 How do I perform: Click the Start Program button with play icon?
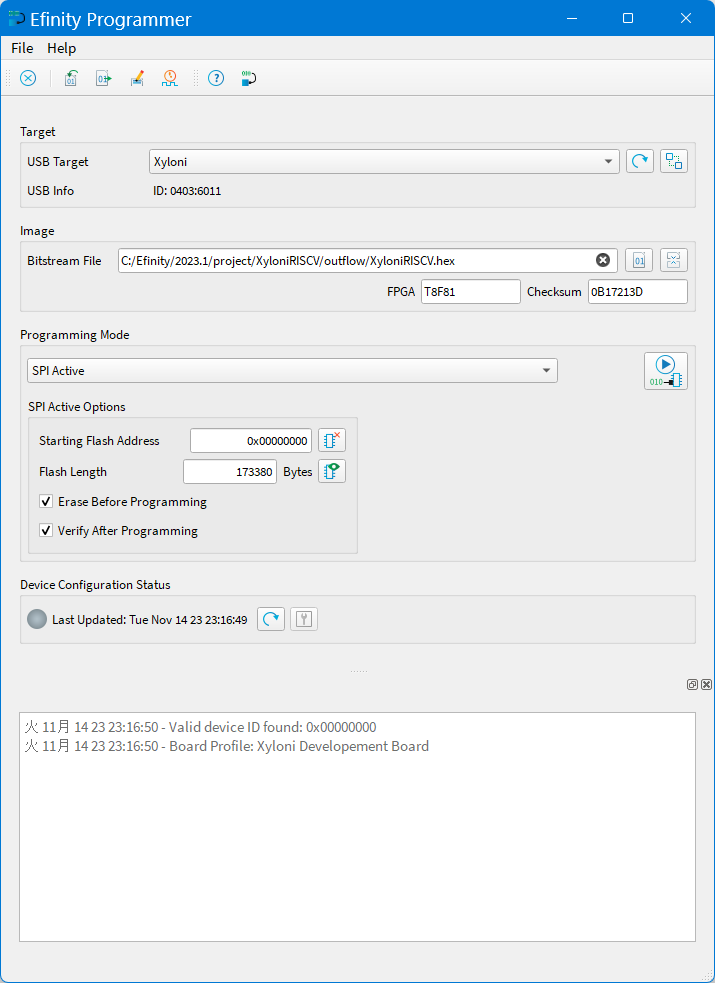click(665, 371)
